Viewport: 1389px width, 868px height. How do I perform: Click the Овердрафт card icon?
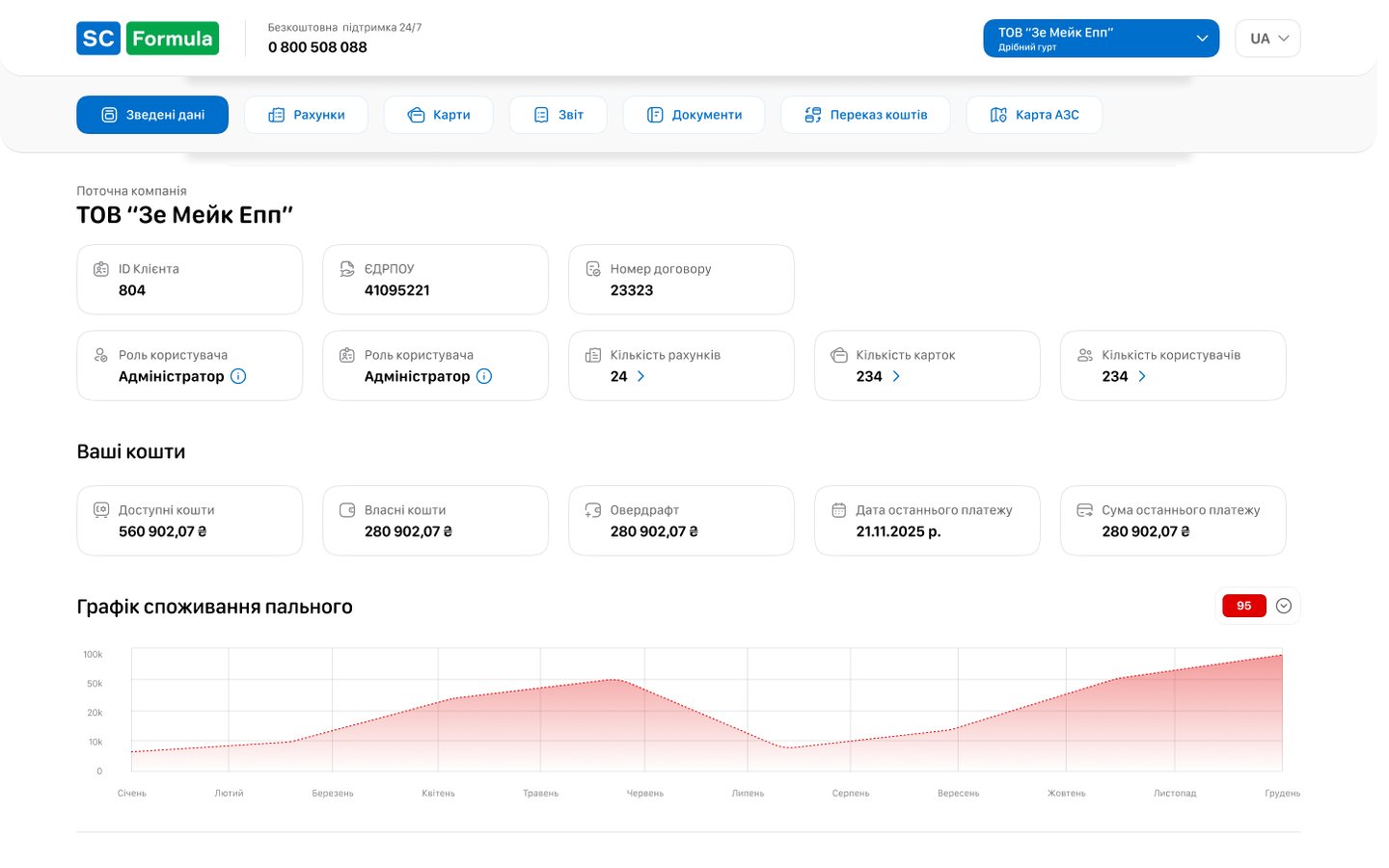[593, 510]
